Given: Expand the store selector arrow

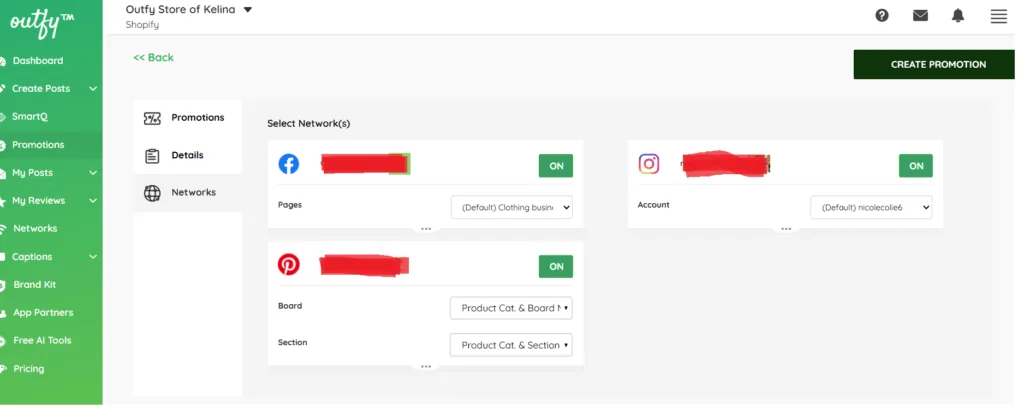Looking at the screenshot, I should click(248, 10).
